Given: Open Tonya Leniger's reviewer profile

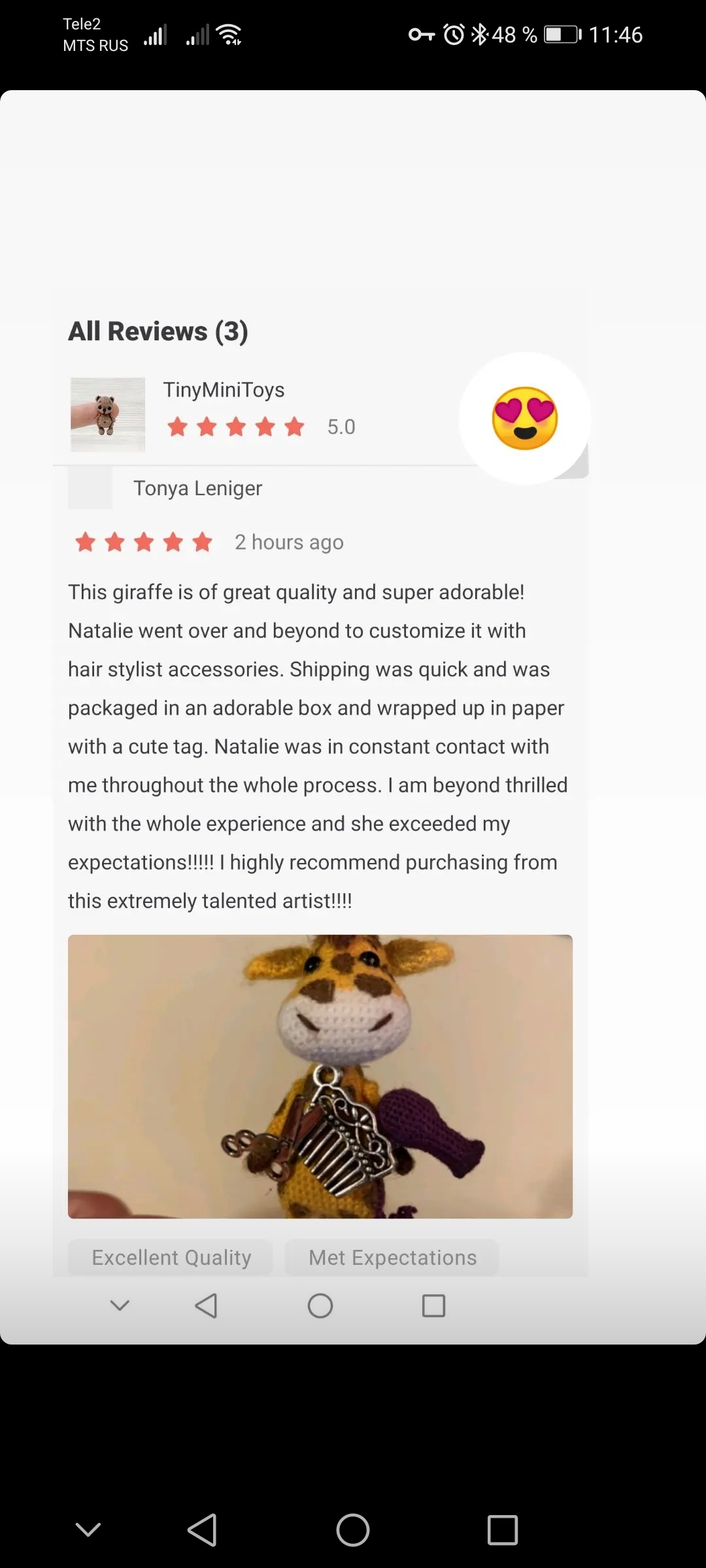Looking at the screenshot, I should coord(197,488).
